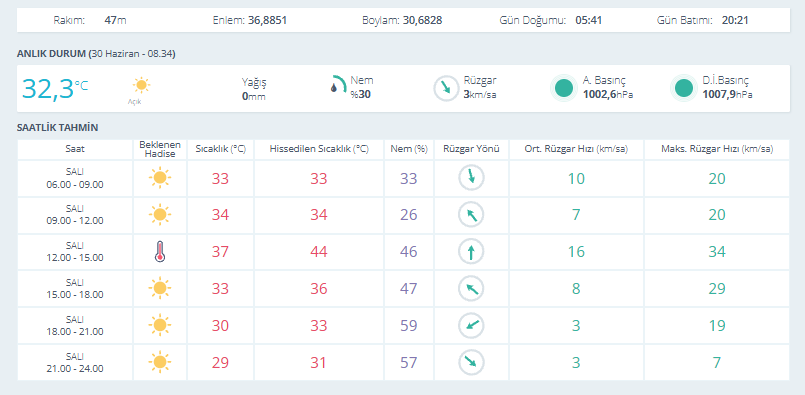Screen dimensions: 805x395
Task: Click the maximum wind speed 34 cell
Action: [717, 252]
